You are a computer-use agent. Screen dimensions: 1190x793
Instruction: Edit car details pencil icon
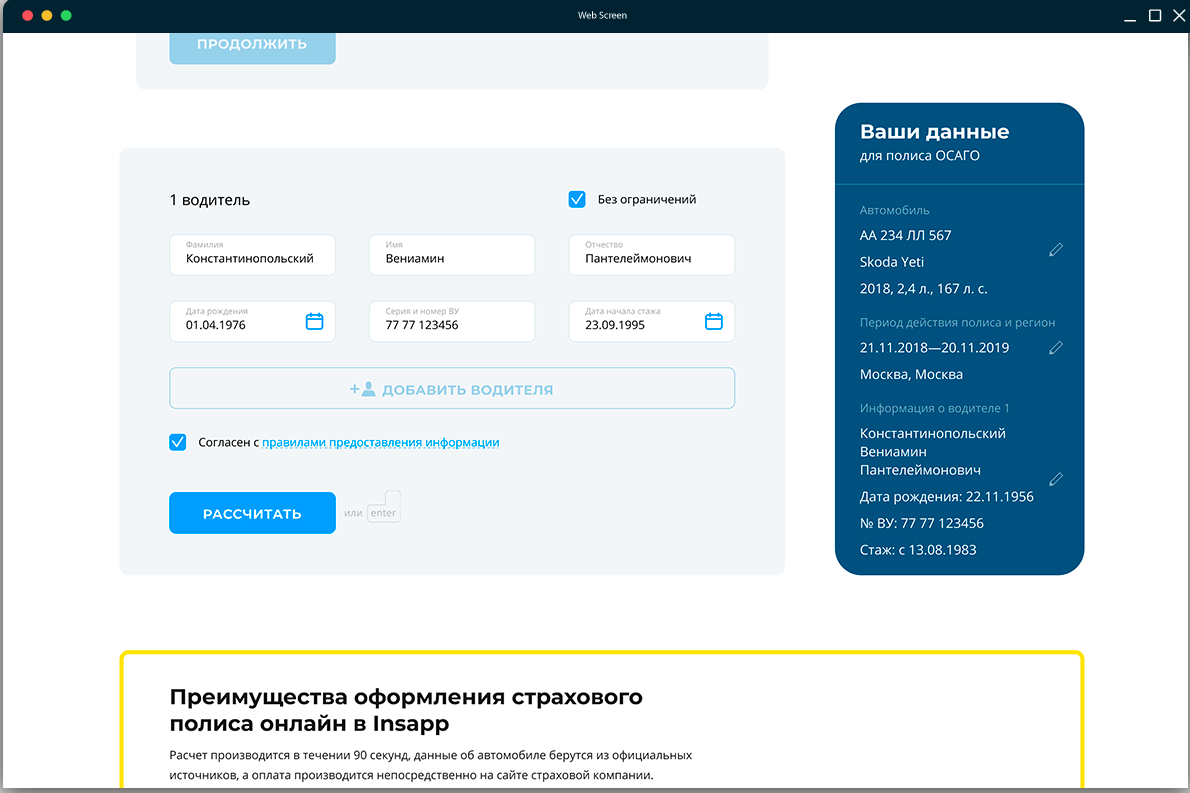point(1056,250)
